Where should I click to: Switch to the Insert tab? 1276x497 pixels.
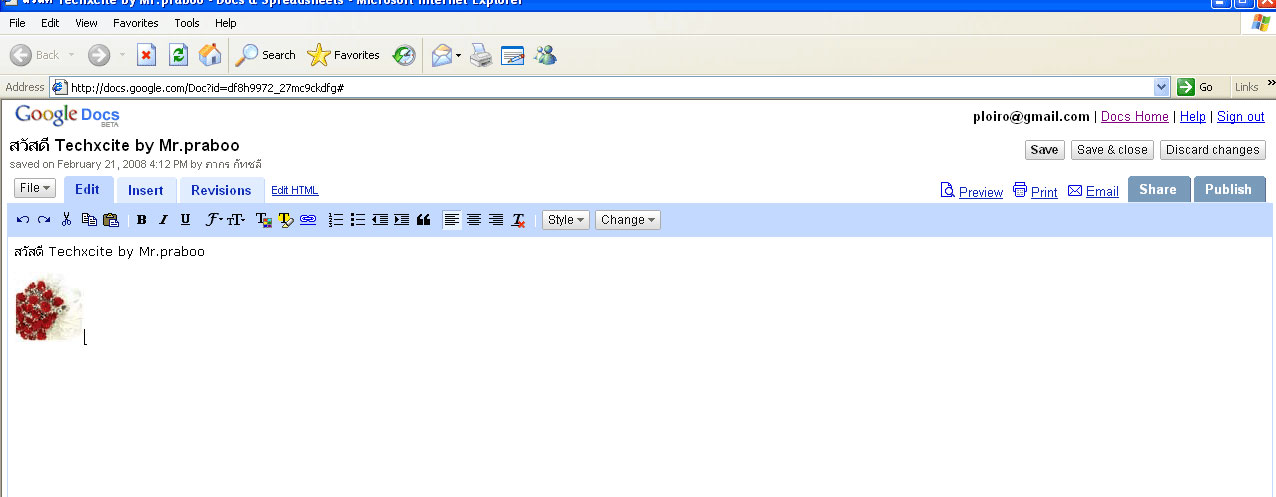(146, 190)
